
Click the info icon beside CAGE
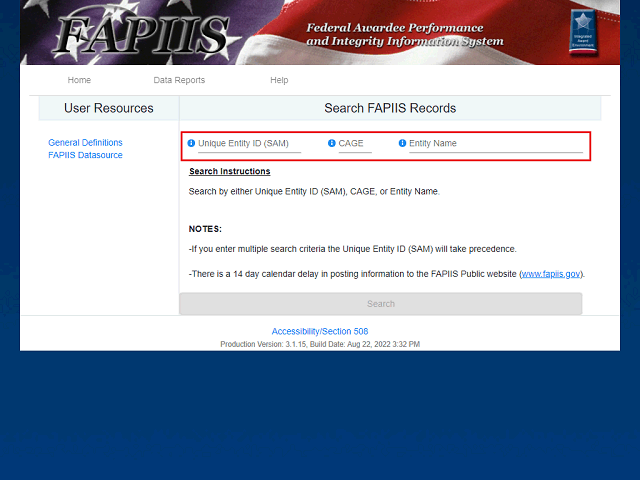point(331,143)
